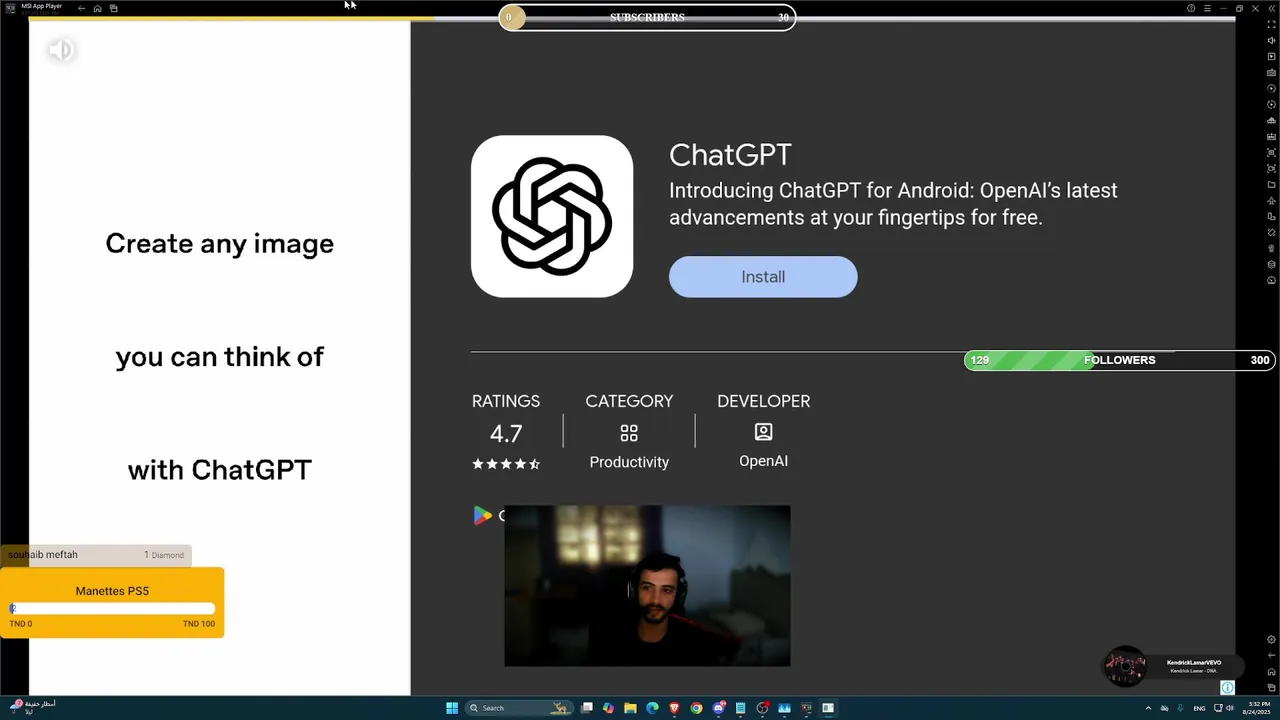Open the hamburger menu in title bar

1207,8
